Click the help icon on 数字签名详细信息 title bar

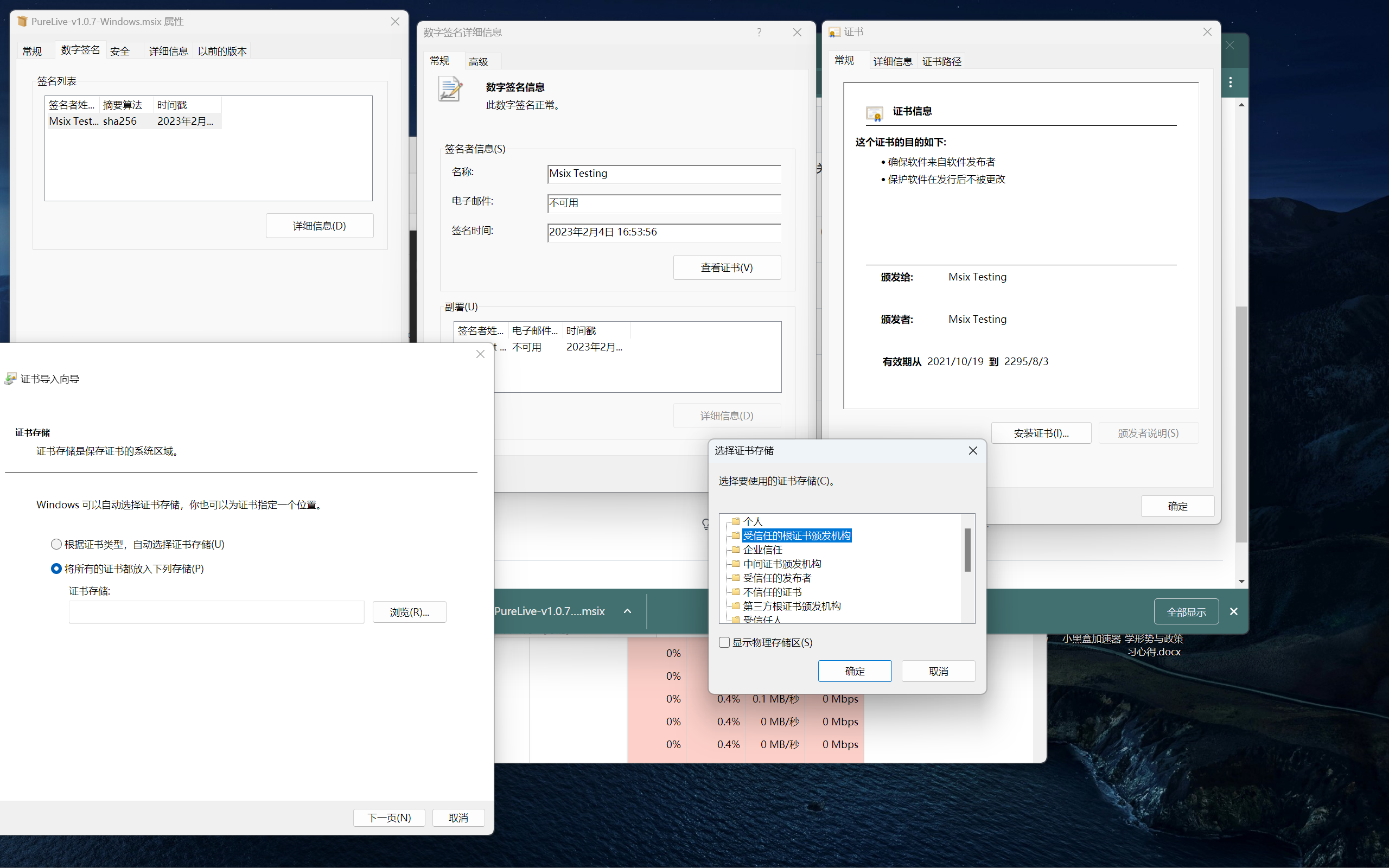click(x=759, y=33)
